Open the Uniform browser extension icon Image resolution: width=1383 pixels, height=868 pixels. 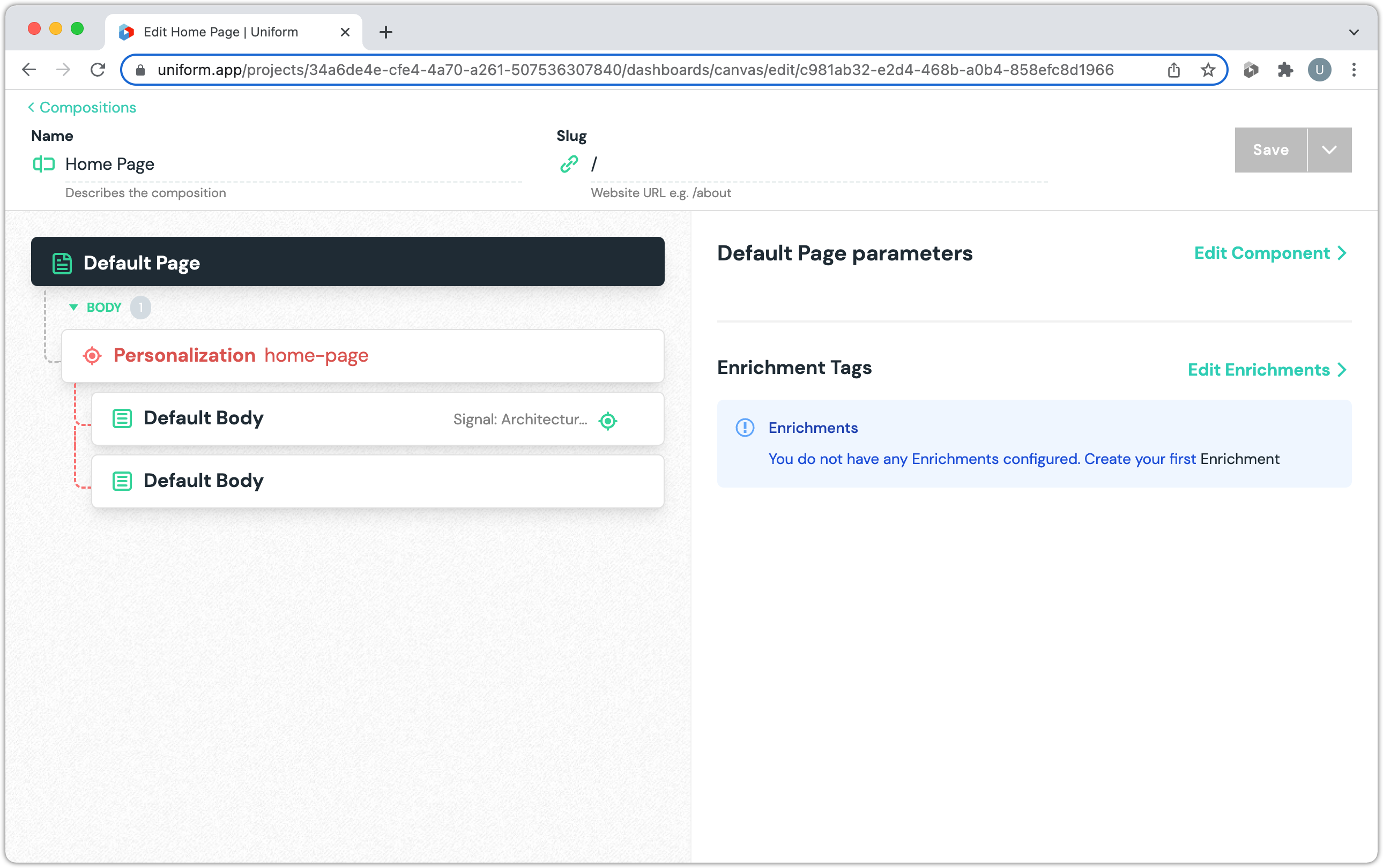[x=1250, y=70]
